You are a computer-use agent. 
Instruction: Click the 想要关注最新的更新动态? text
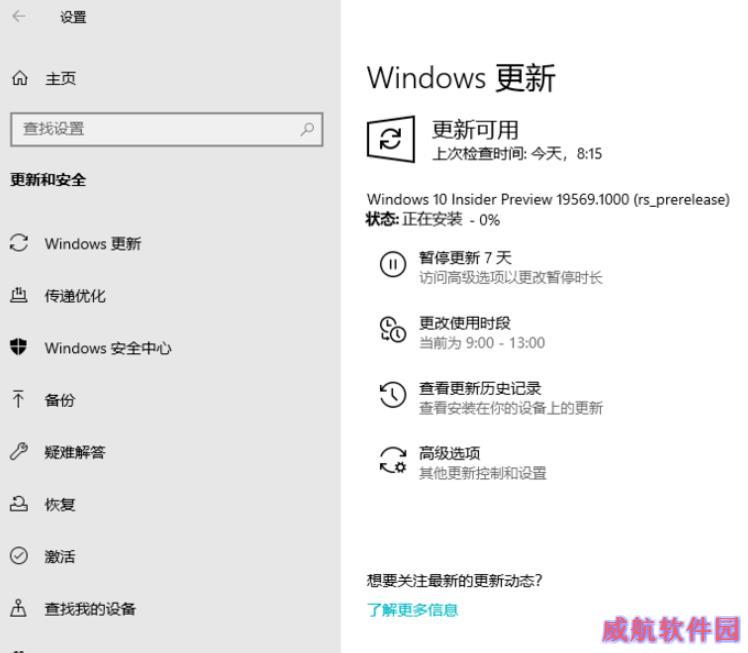pos(455,580)
